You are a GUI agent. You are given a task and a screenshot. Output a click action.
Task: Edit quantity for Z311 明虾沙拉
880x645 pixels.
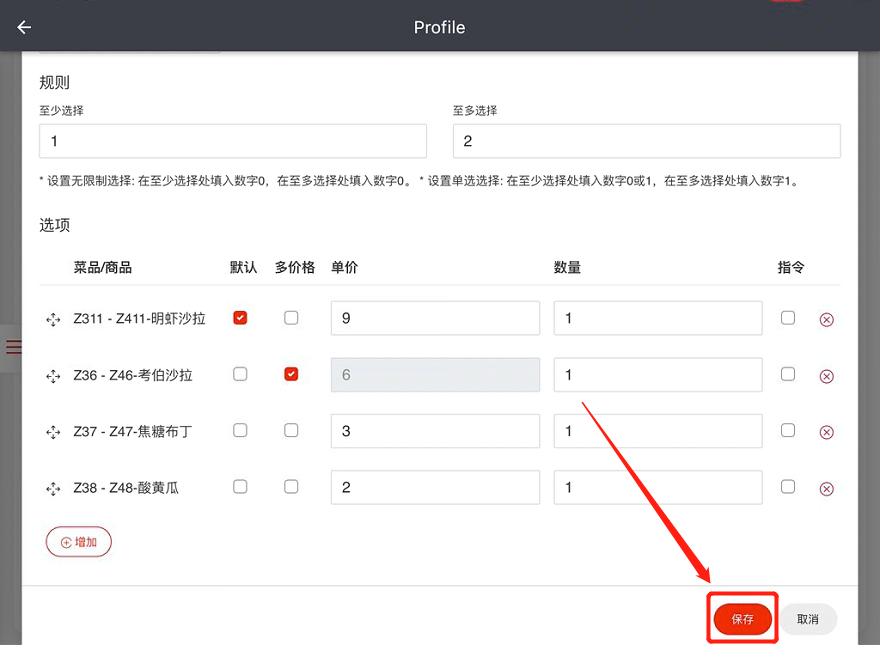pyautogui.click(x=658, y=318)
